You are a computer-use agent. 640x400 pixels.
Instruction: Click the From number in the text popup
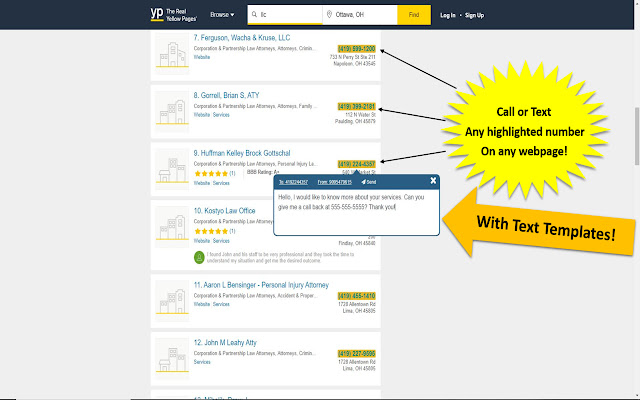pos(335,182)
